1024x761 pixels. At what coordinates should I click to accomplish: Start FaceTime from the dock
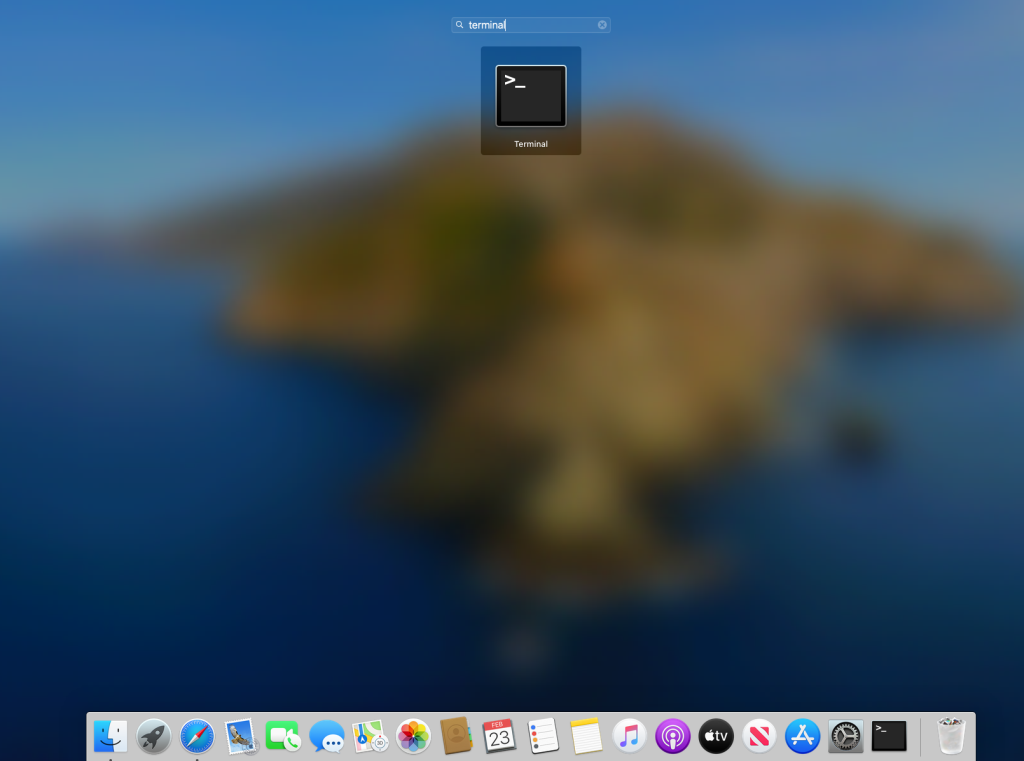tap(283, 737)
